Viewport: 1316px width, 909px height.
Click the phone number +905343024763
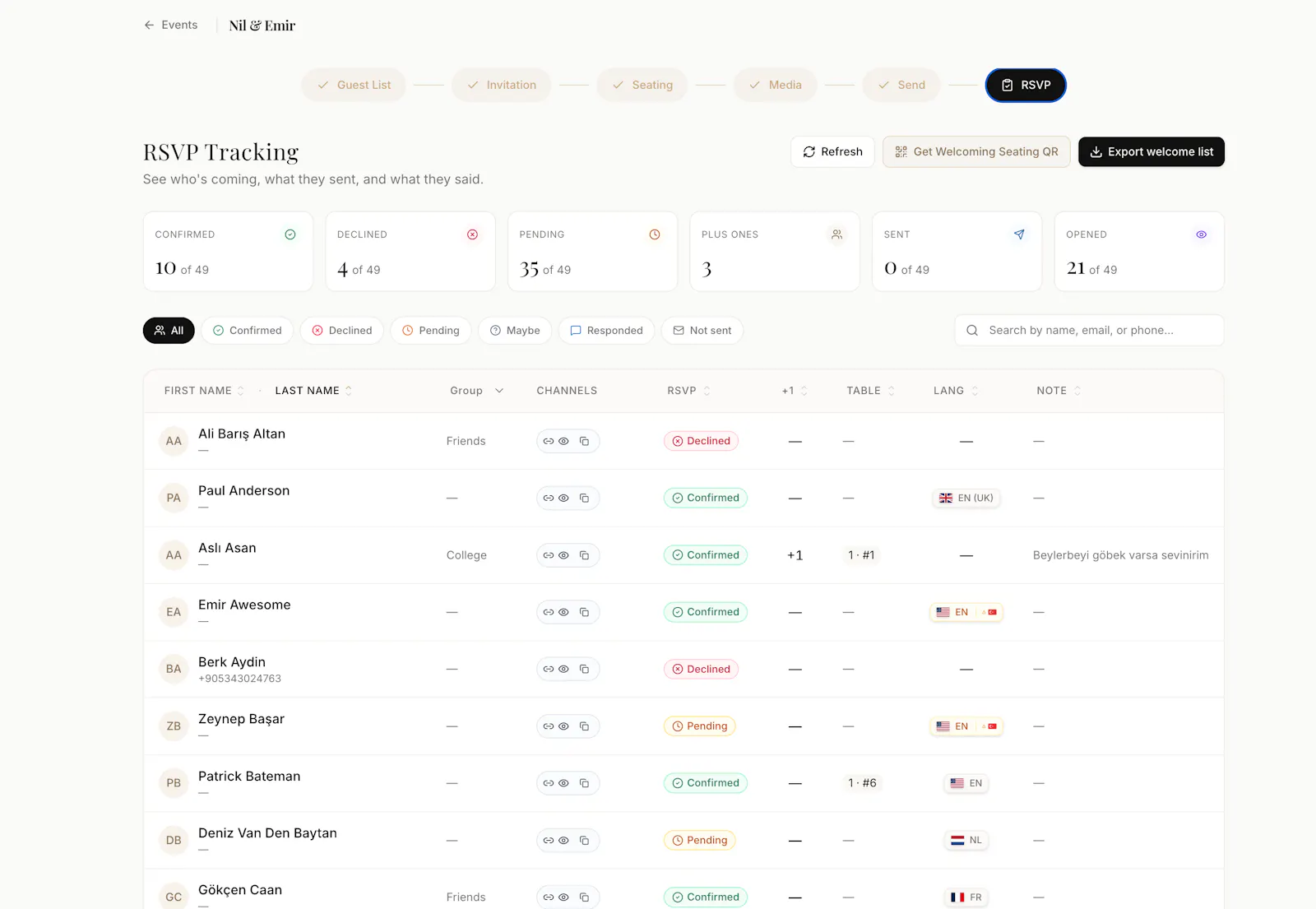click(239, 679)
